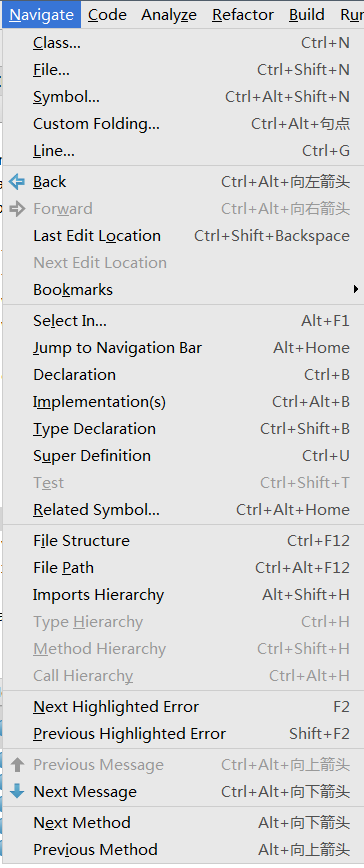Click the Ctrl+U shortcut label
Screen dimensions: 364x868
[x=326, y=456]
